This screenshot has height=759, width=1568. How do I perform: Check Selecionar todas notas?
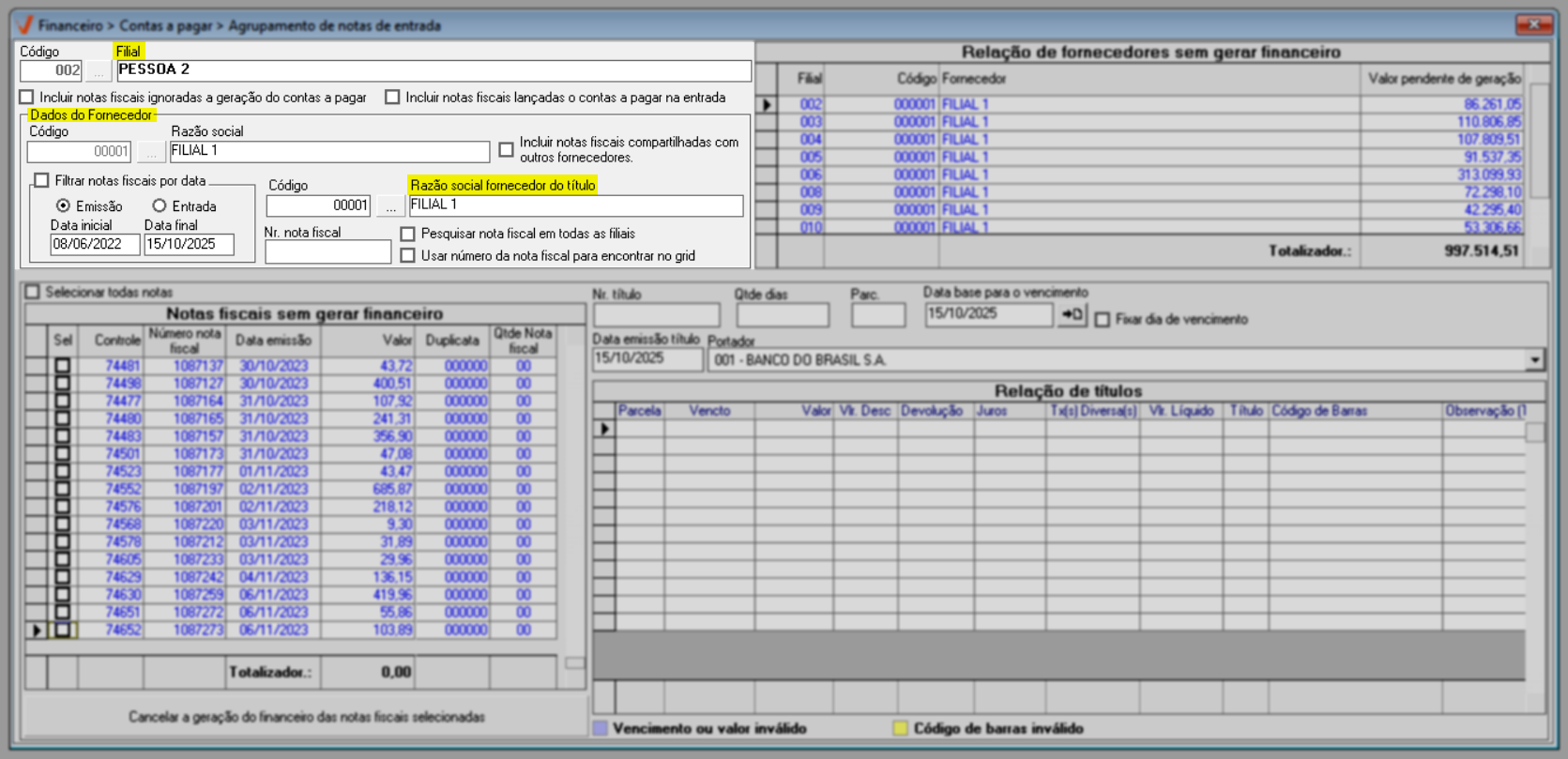(33, 292)
